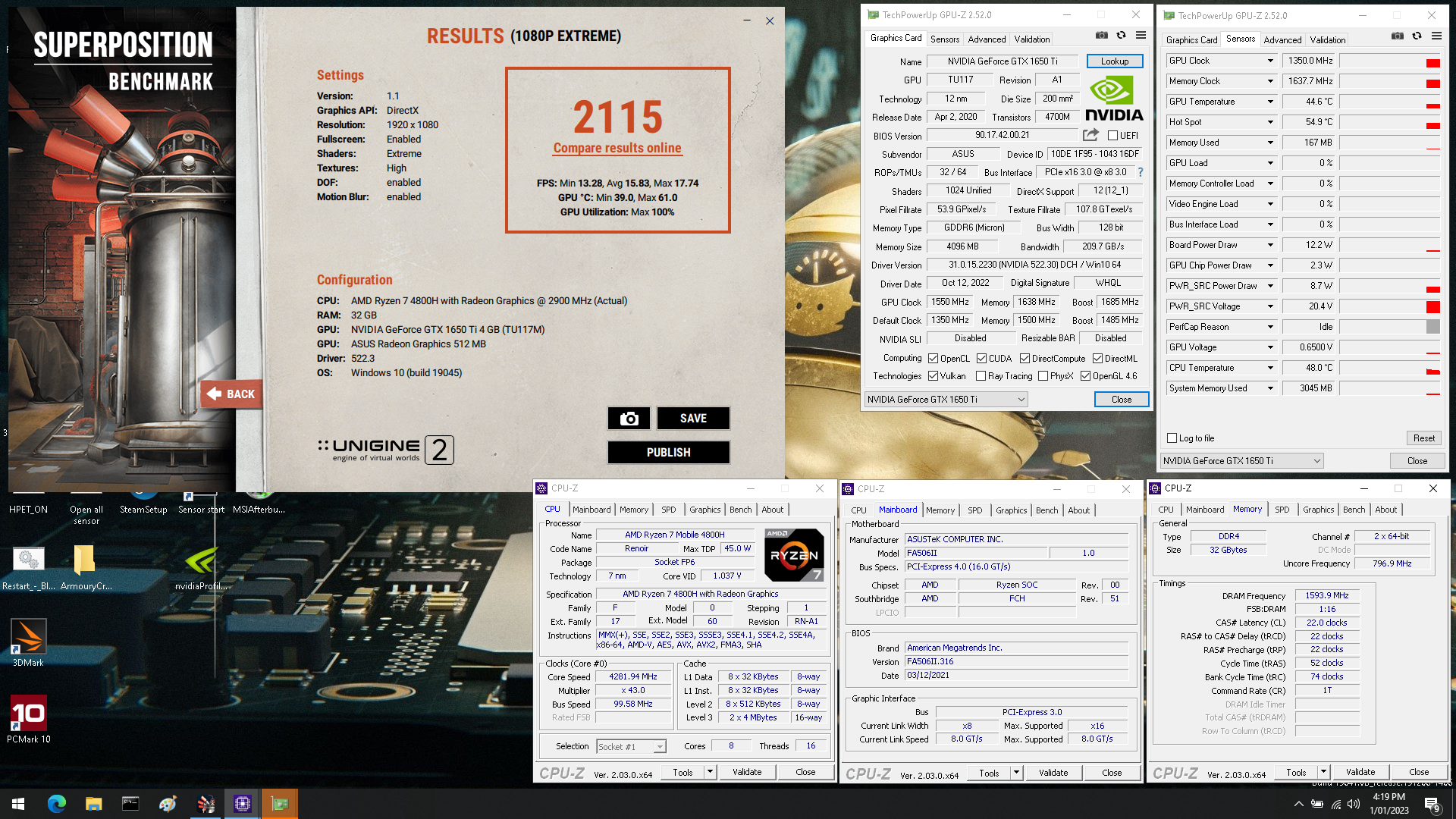The height and width of the screenshot is (819, 1456).
Task: Click the Driver Version field in GPU-Z
Action: point(1034,265)
